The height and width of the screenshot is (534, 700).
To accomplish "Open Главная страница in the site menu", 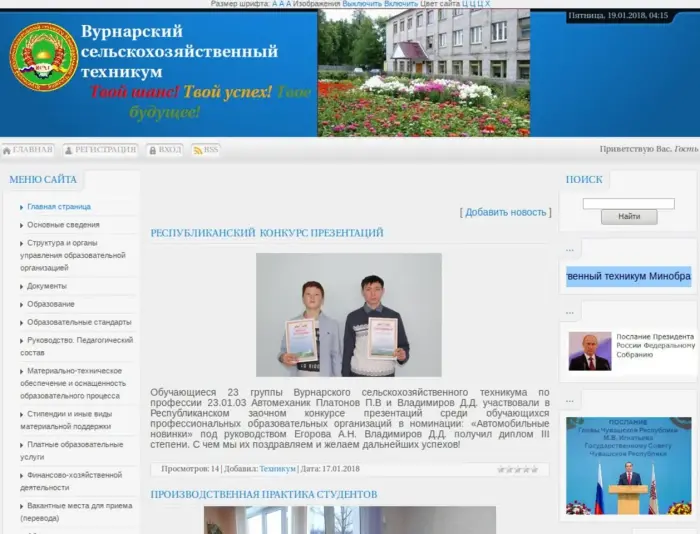I will [x=58, y=206].
